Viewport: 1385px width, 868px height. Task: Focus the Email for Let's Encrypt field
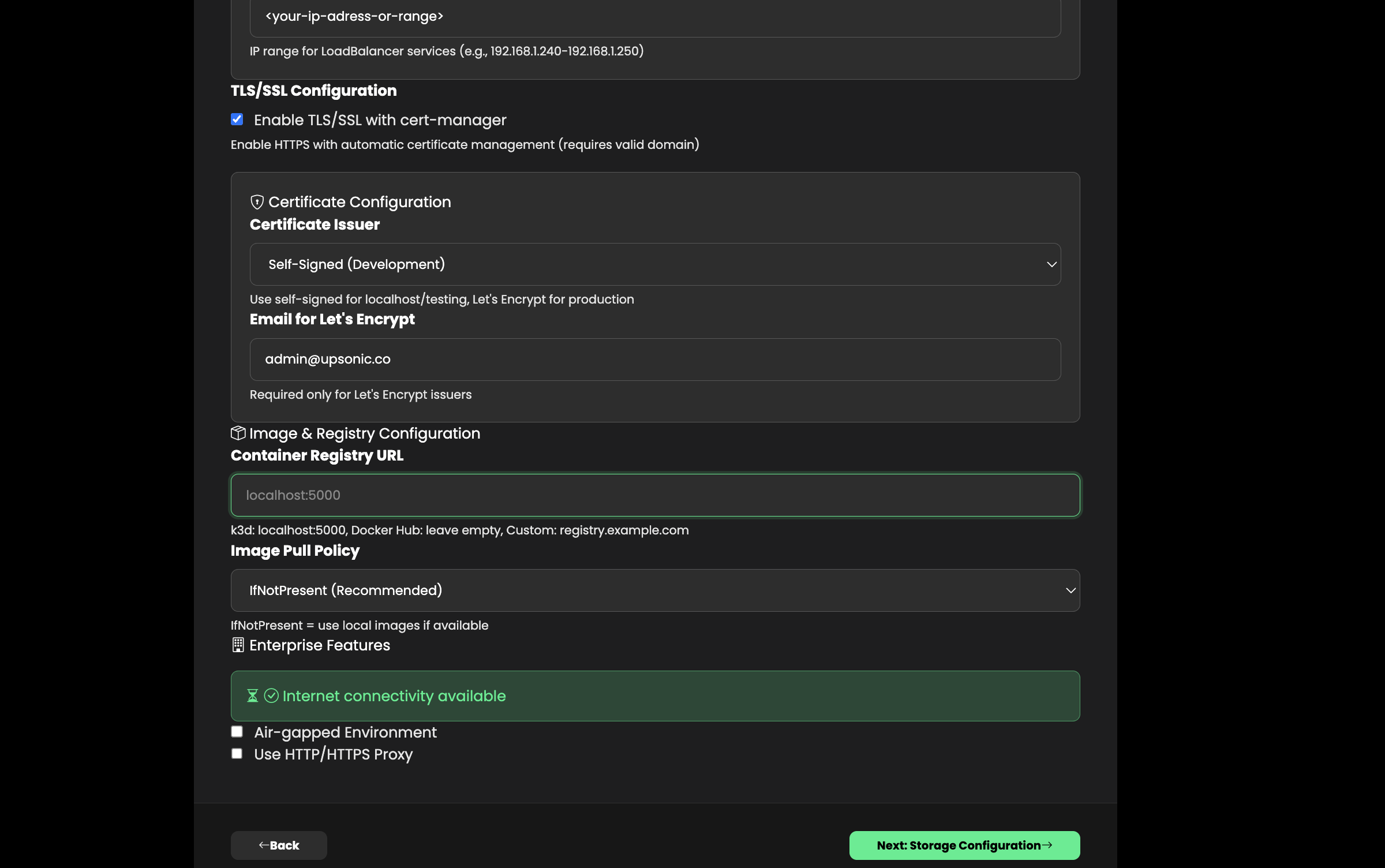tap(655, 359)
